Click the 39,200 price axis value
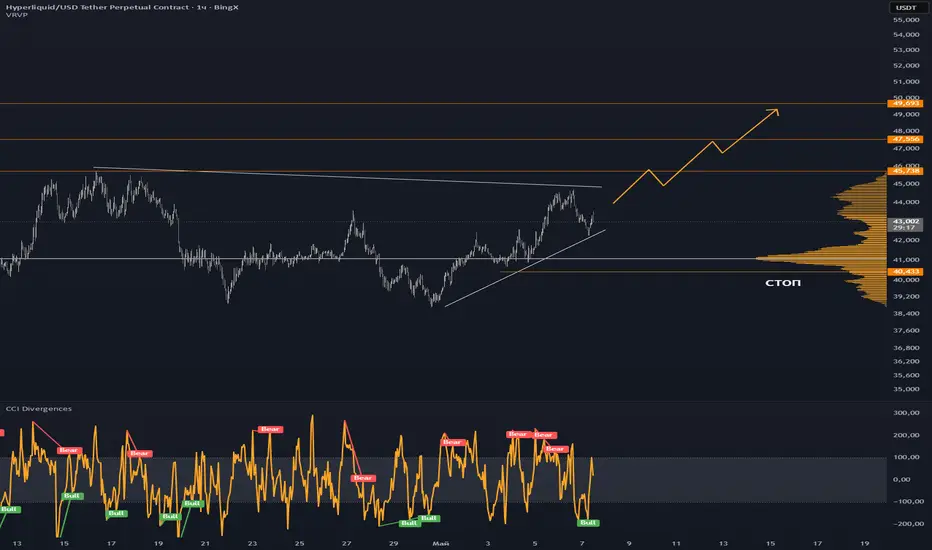Viewport: 932px width, 550px height. tap(906, 296)
